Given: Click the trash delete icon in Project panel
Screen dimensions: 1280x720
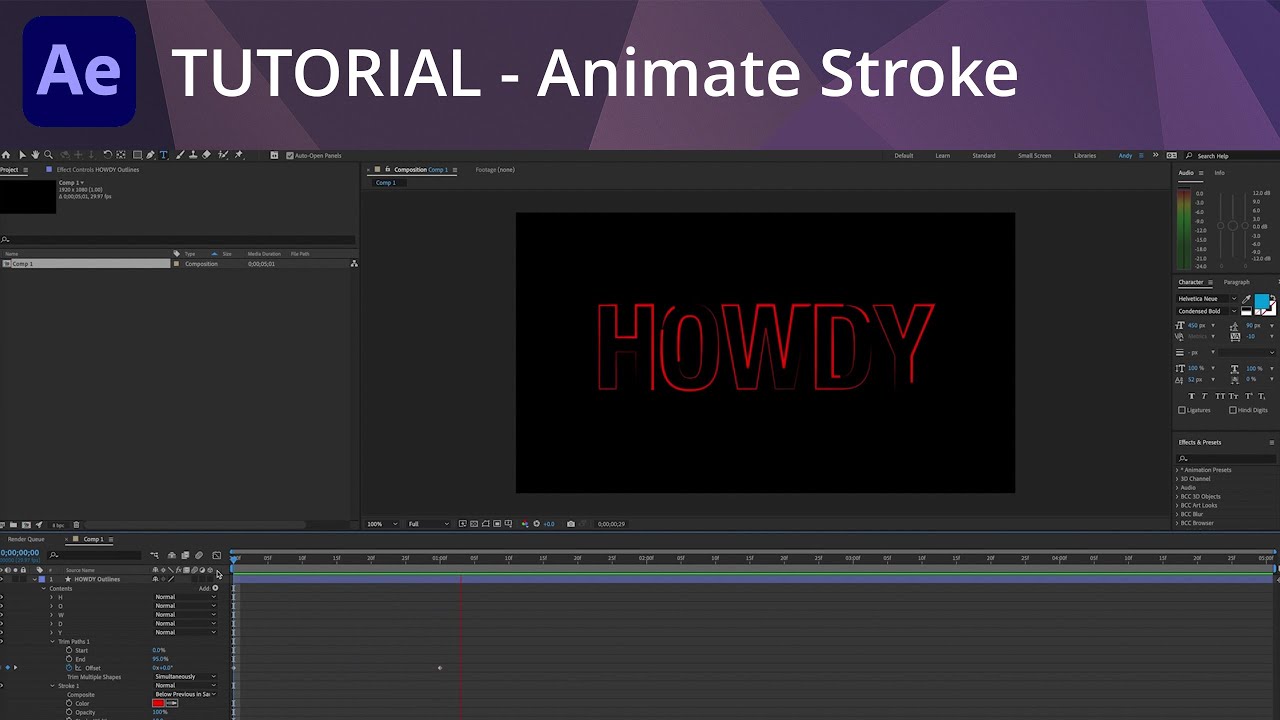Looking at the screenshot, I should (x=76, y=525).
